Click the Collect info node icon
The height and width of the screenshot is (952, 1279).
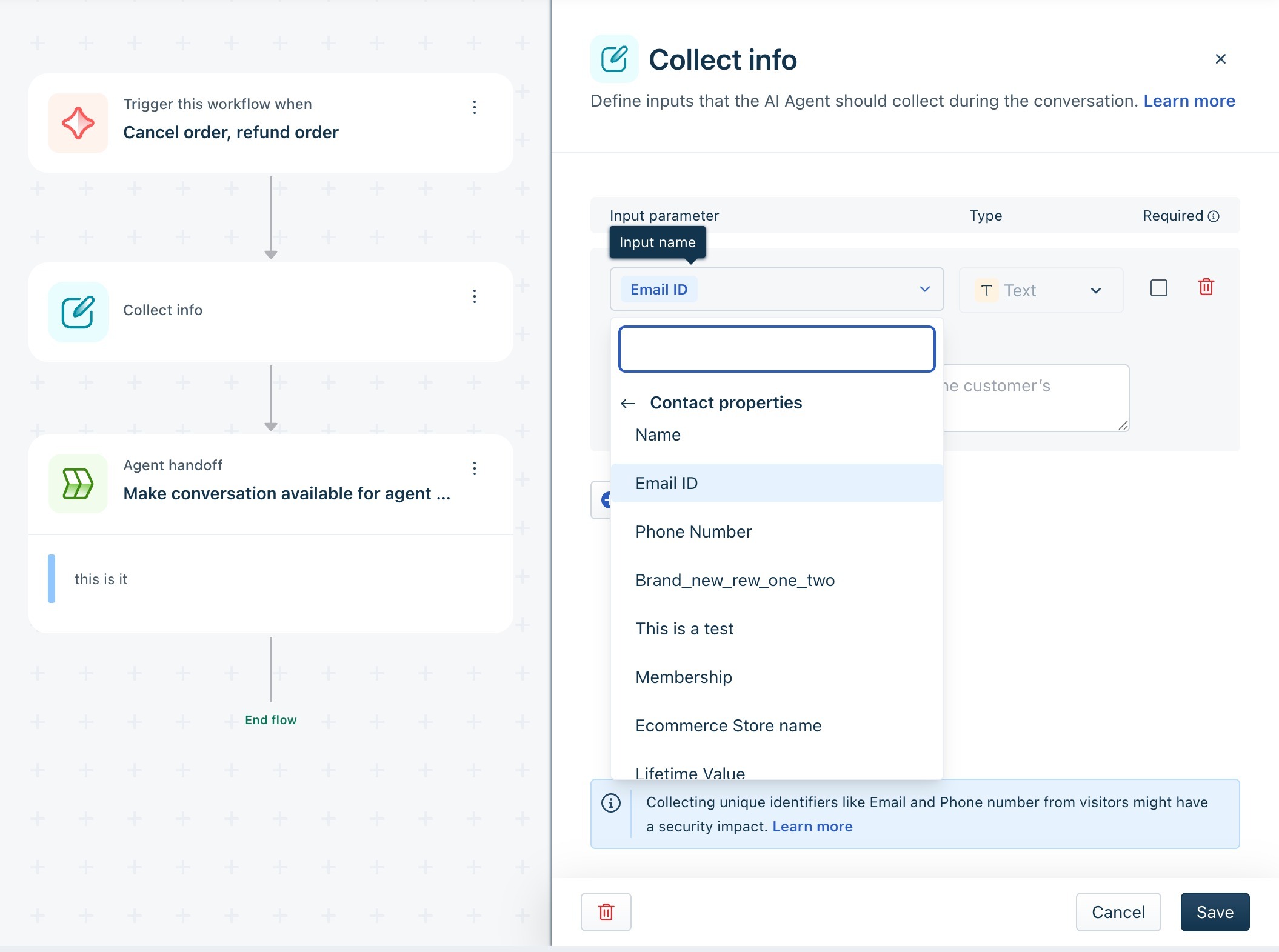[78, 312]
